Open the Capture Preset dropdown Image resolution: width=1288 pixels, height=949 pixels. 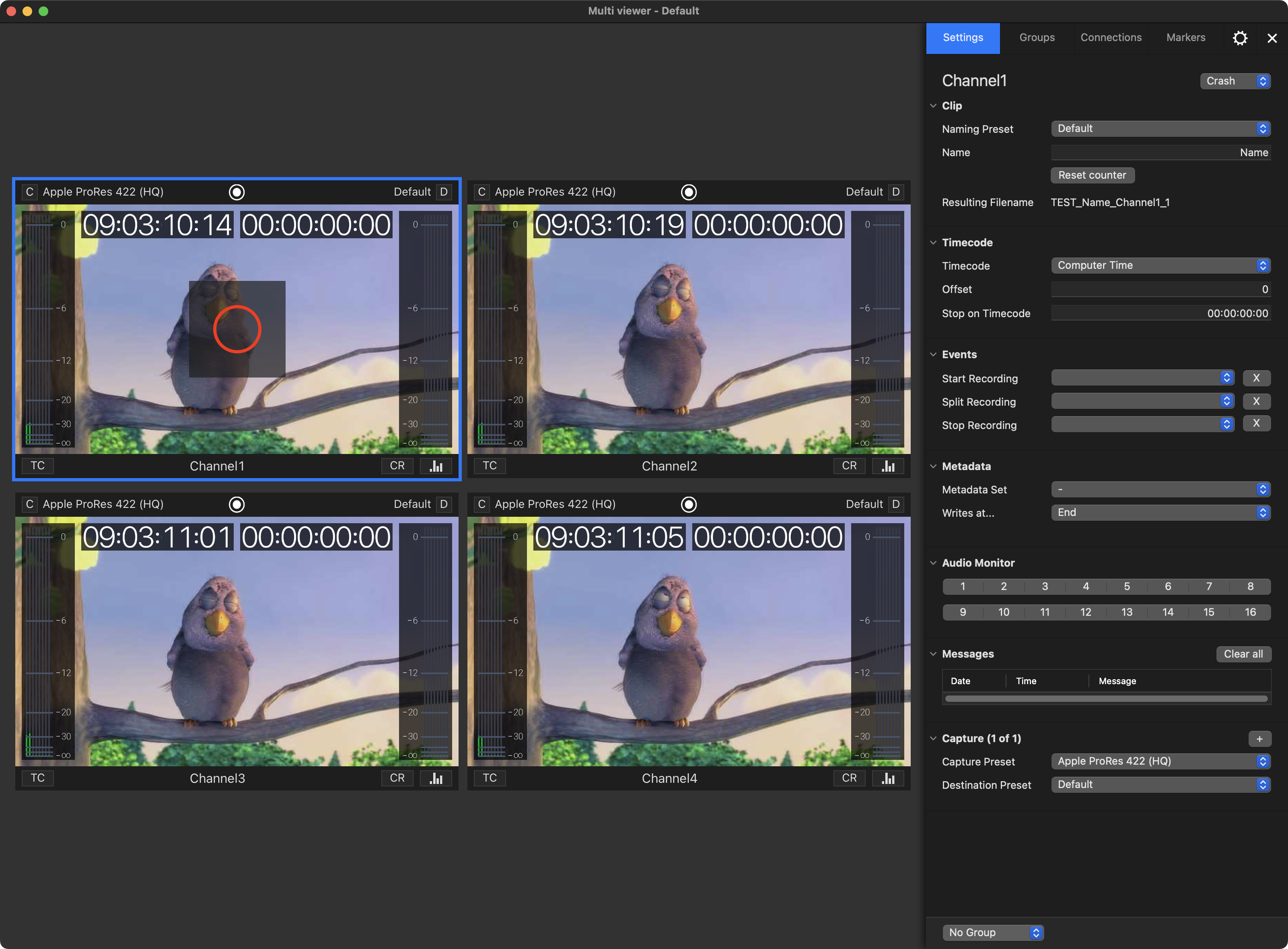(x=1160, y=761)
